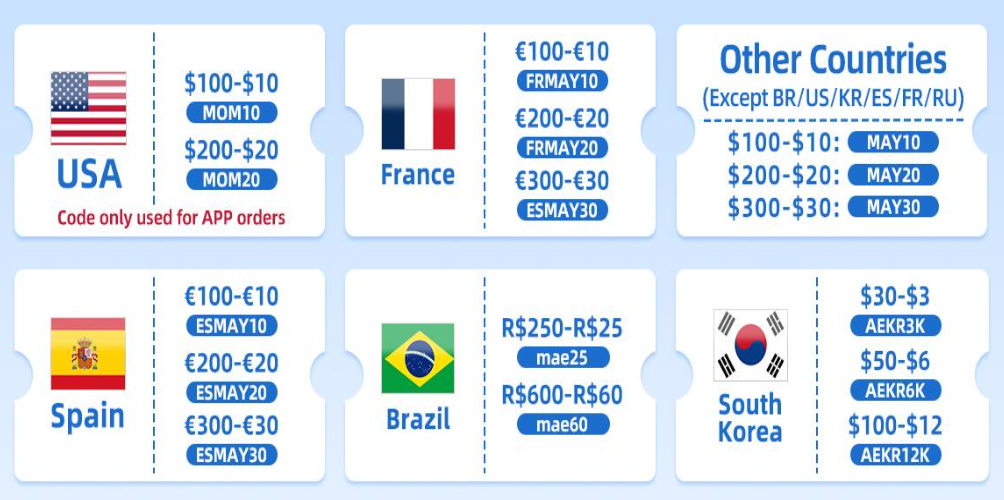This screenshot has height=500, width=1004.
Task: Click the Other Countries heading
Action: (x=833, y=60)
